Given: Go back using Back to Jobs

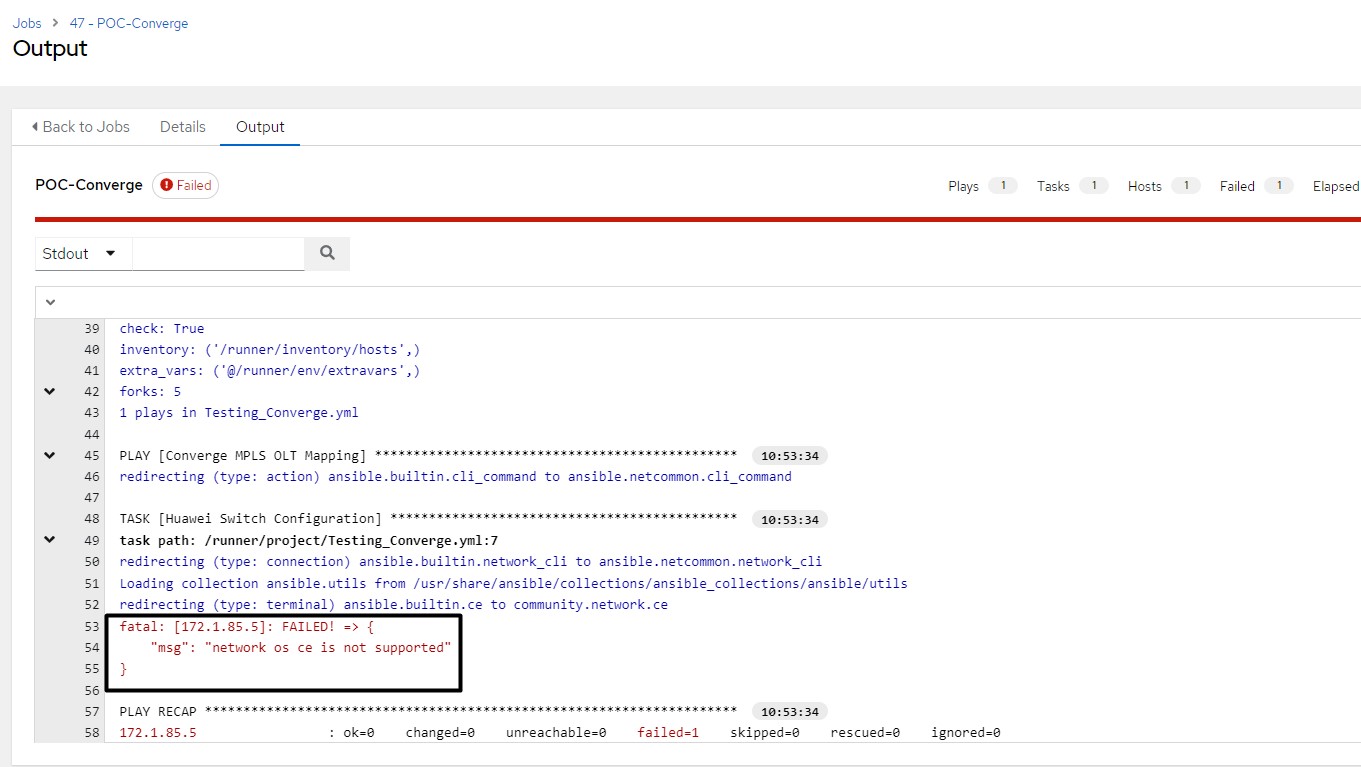Looking at the screenshot, I should click(x=80, y=127).
